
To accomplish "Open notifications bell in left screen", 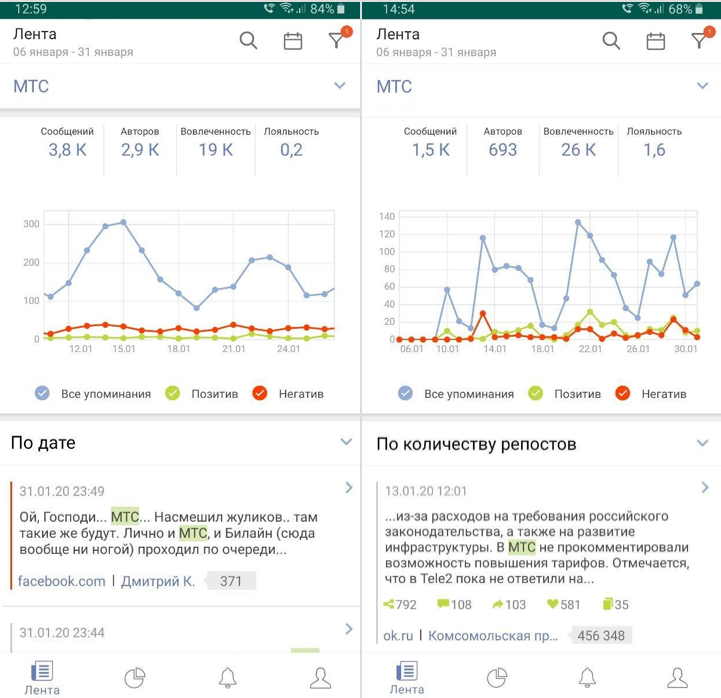I will (228, 678).
